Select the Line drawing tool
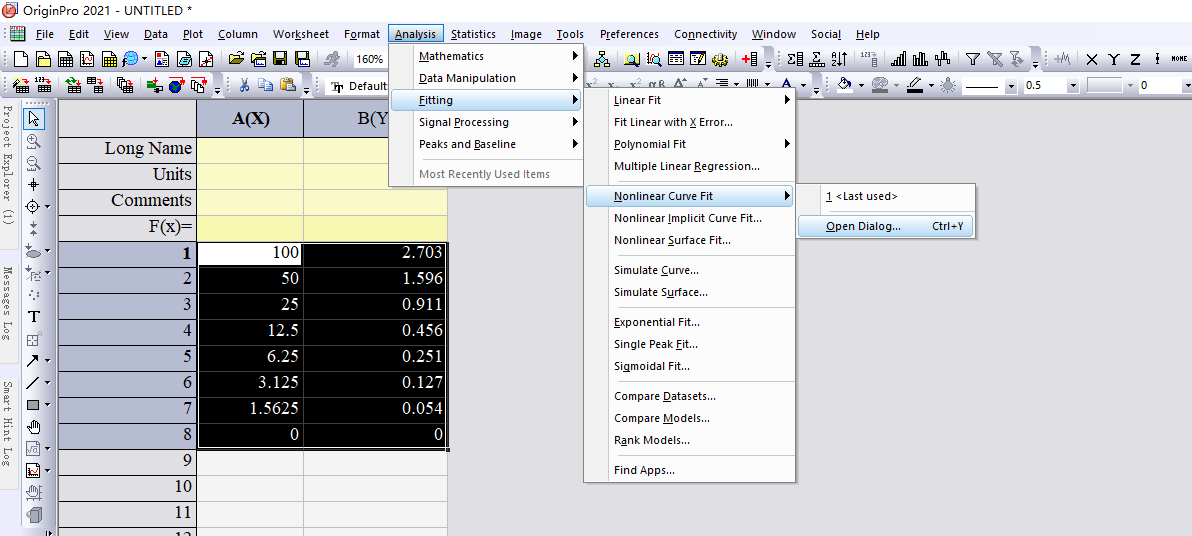Screen dimensions: 1192x536 [x=33, y=382]
